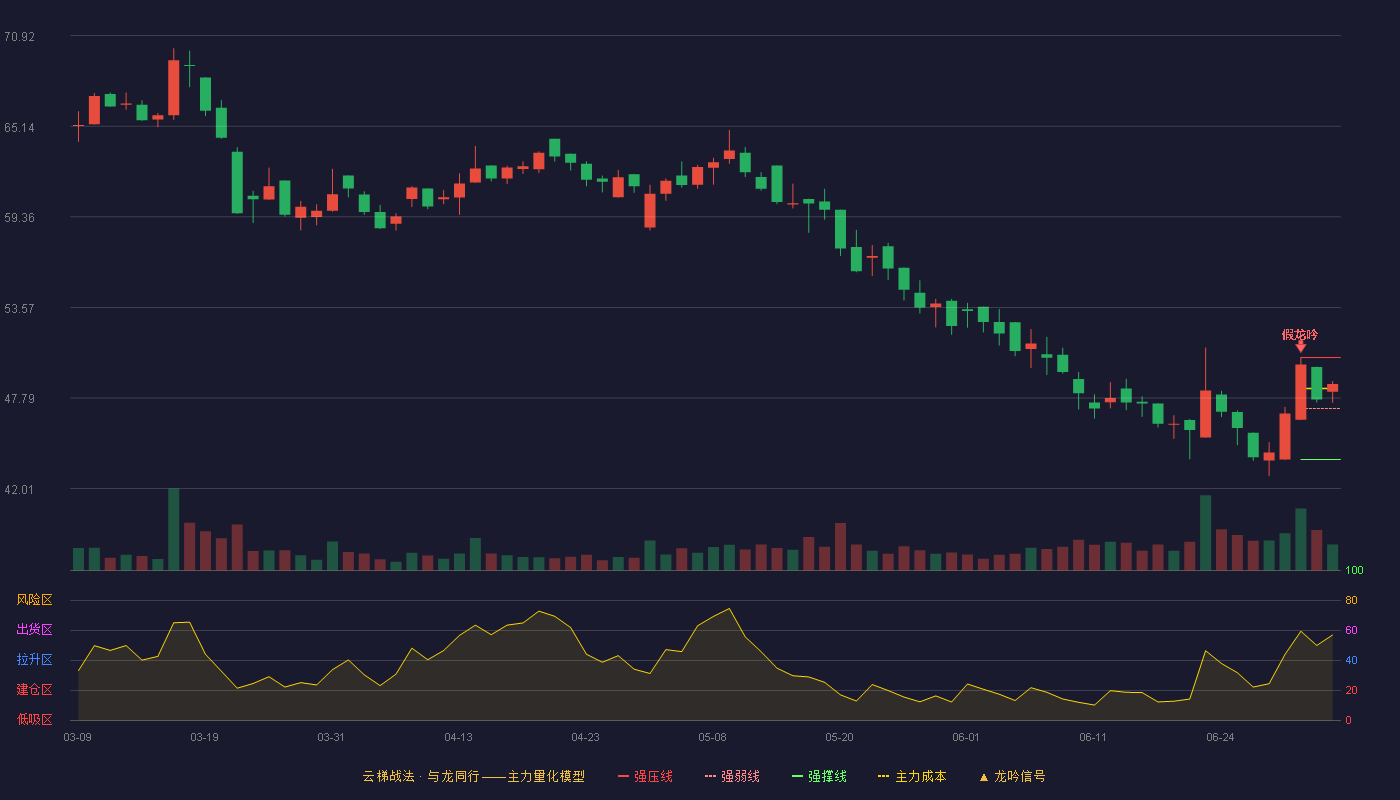Select the large red candlestick under 假龙吟
1400x800 pixels.
(1300, 392)
